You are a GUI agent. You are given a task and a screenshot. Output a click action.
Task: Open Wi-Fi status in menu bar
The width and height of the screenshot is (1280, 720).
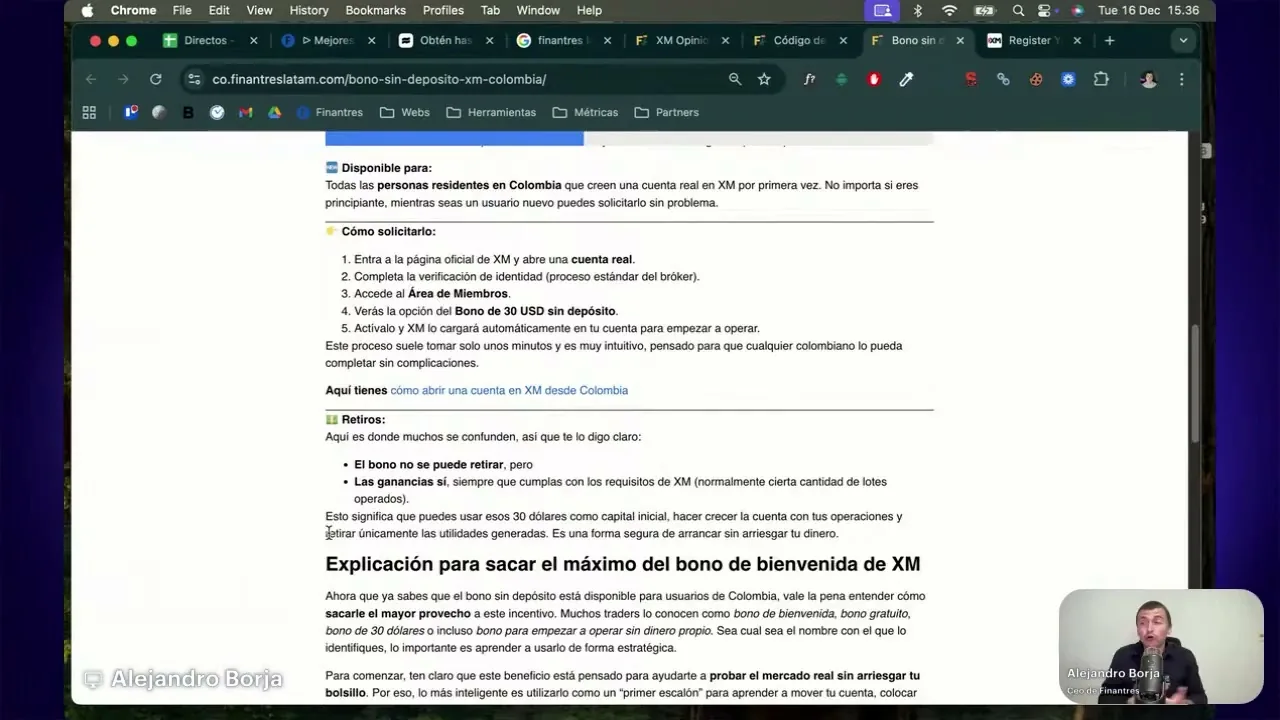(x=949, y=10)
